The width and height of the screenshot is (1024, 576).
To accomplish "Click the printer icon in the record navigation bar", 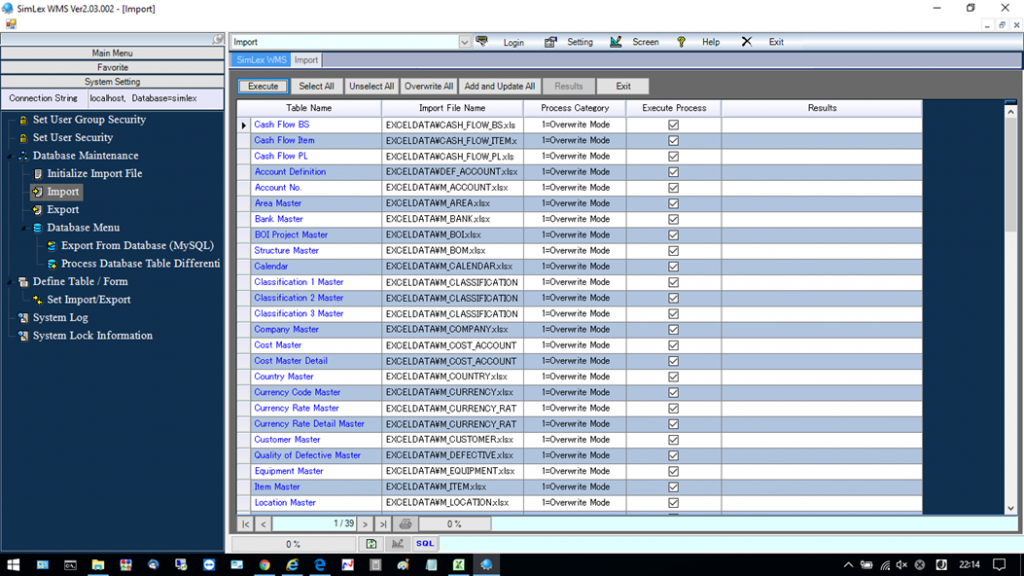I will (404, 523).
